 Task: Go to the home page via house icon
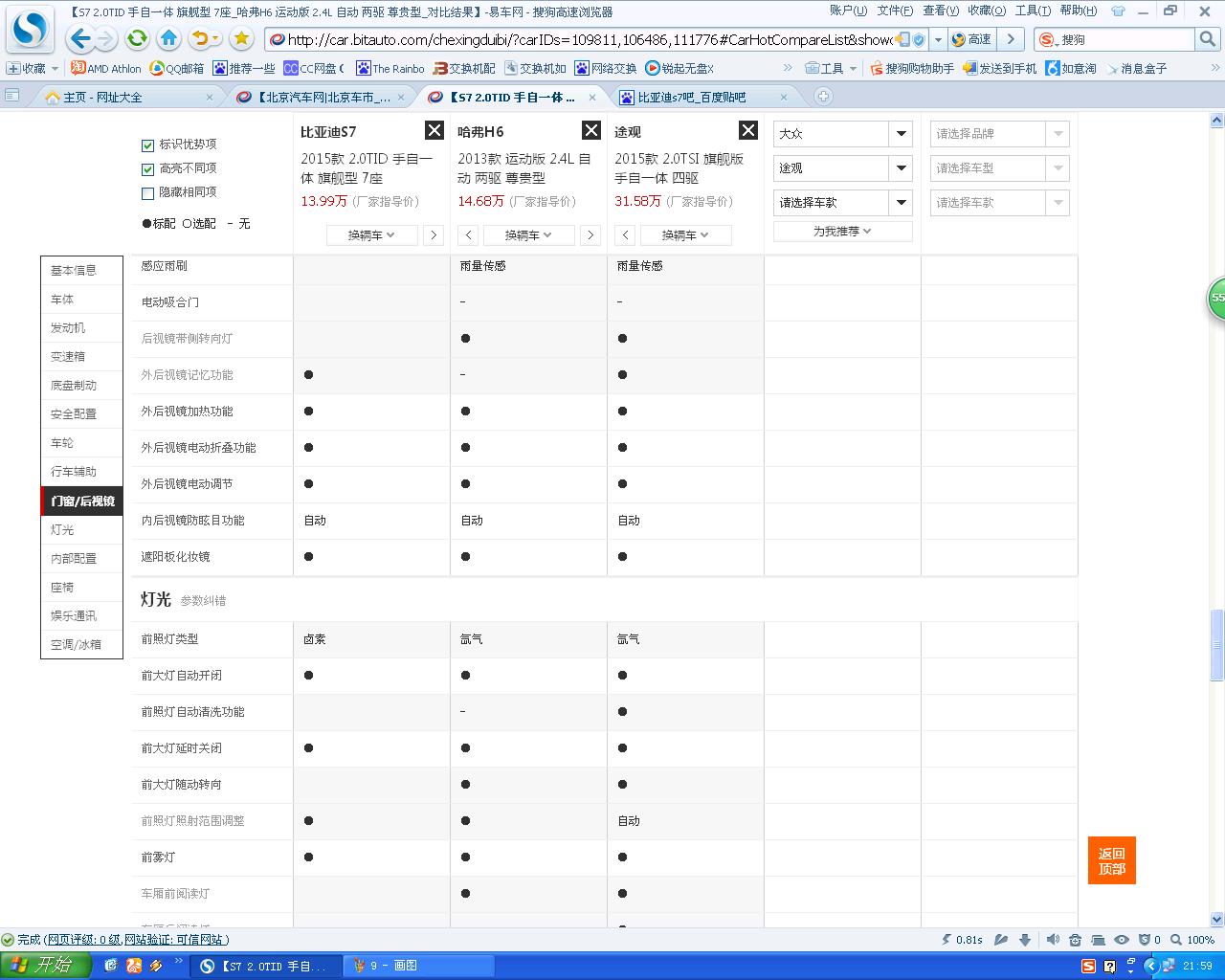pyautogui.click(x=169, y=39)
